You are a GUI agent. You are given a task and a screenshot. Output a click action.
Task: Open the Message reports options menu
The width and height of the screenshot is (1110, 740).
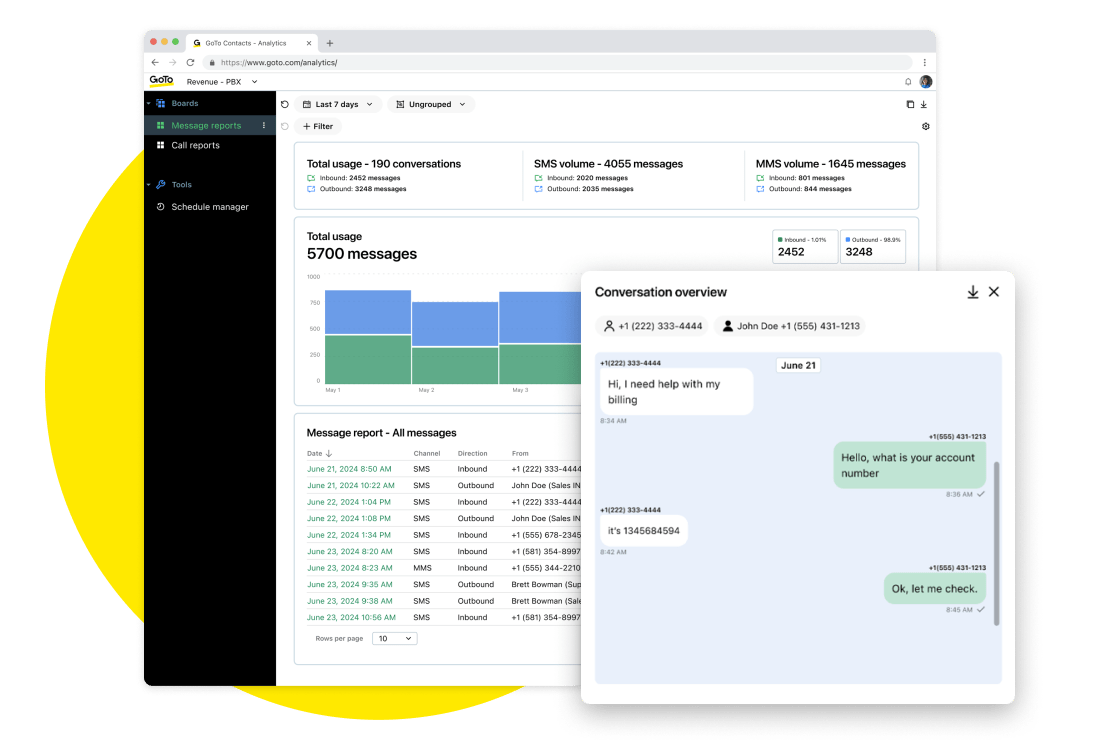tap(263, 125)
